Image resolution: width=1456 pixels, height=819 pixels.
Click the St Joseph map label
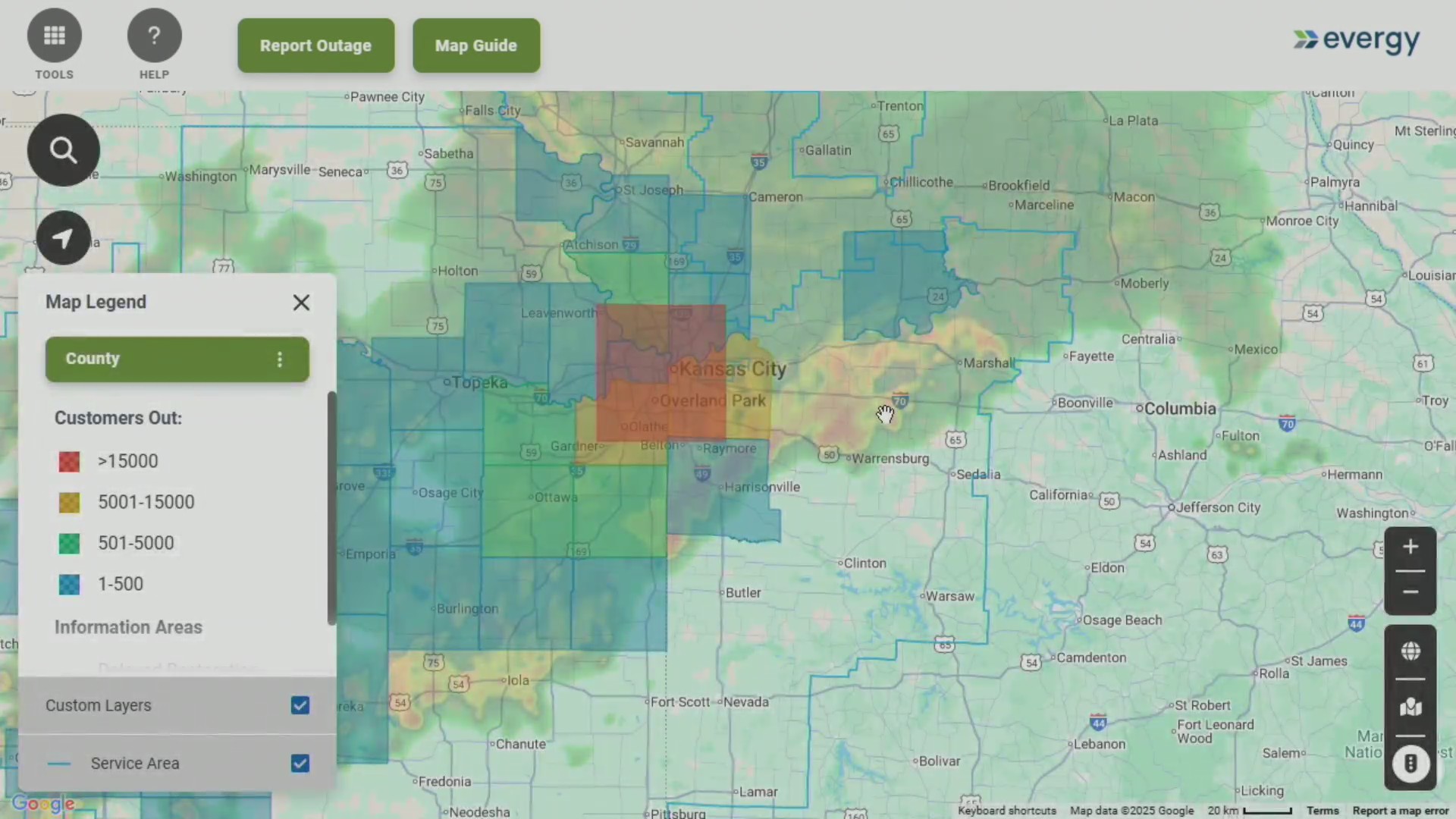click(653, 190)
